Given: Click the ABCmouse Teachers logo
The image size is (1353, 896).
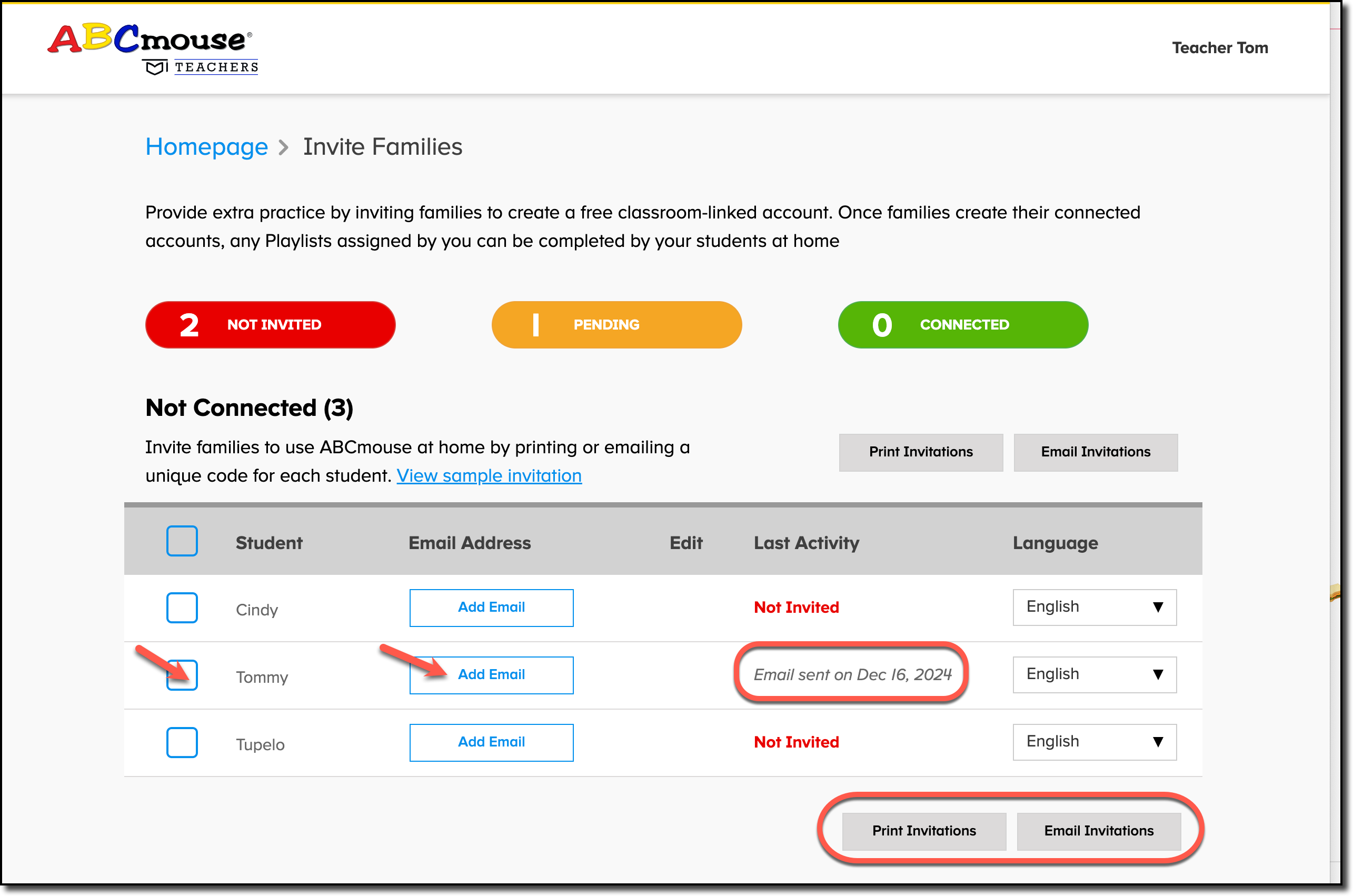Looking at the screenshot, I should click(153, 49).
